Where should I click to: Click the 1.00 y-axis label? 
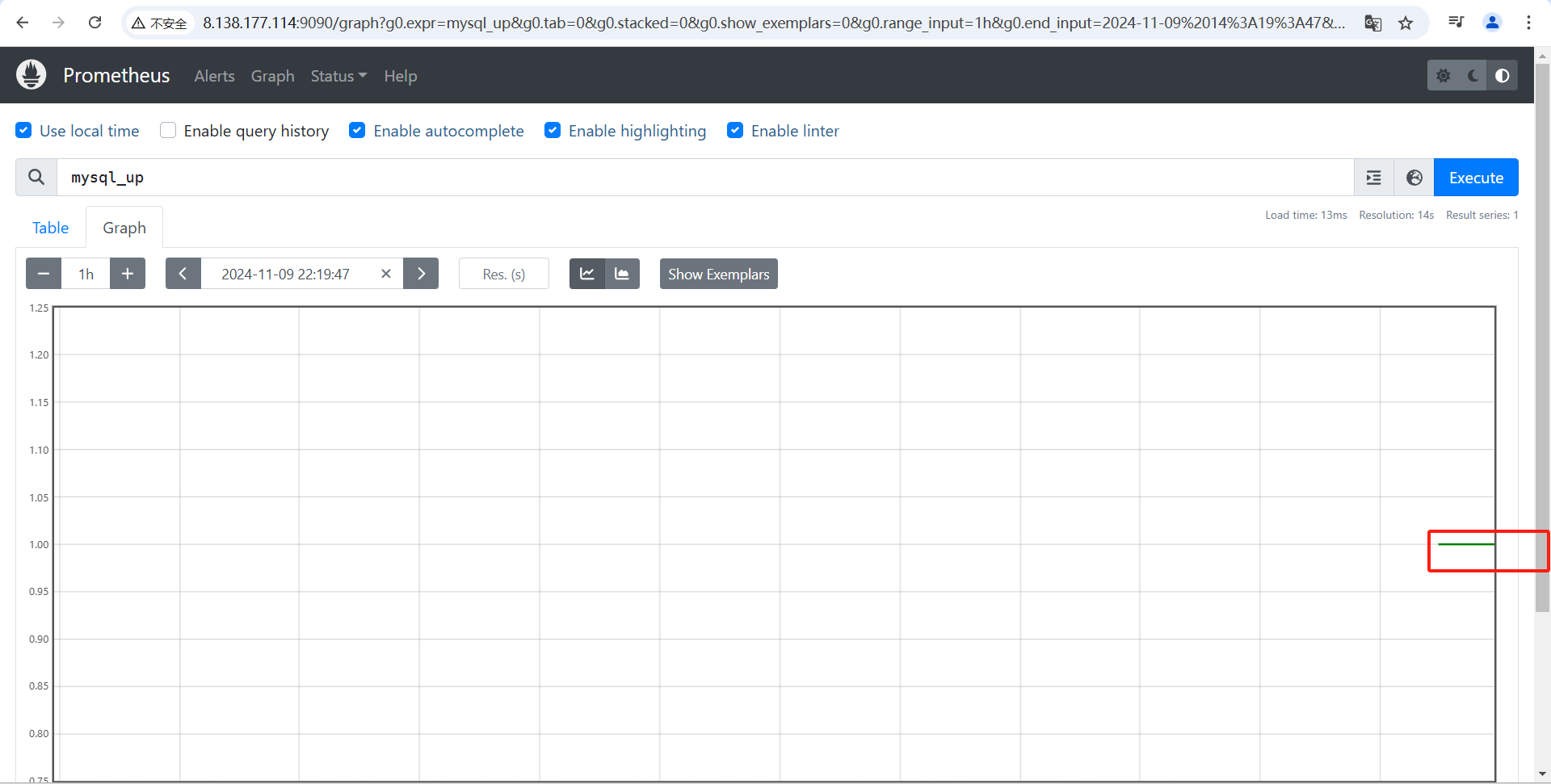click(39, 544)
